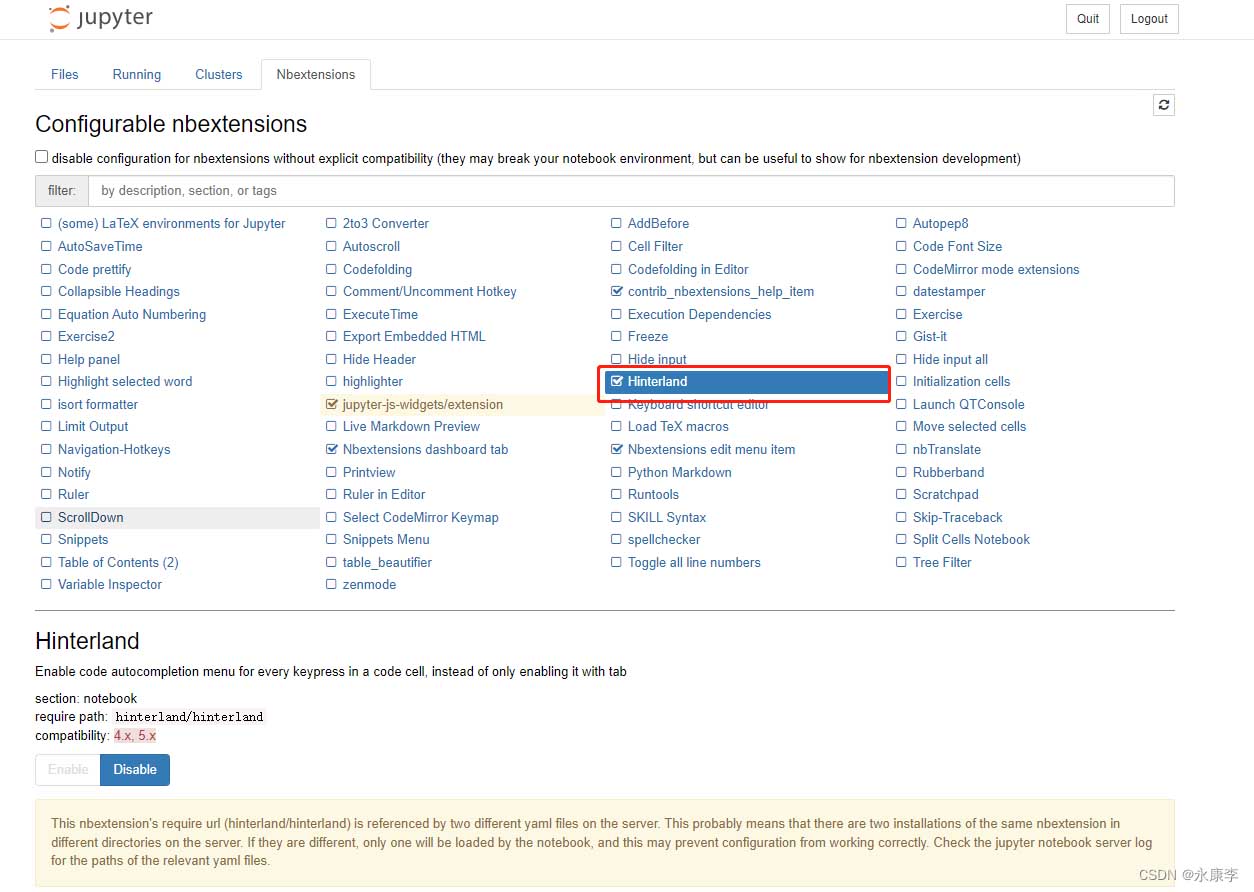
Task: Select Nbextensions edit menu item entry
Action: 711,450
